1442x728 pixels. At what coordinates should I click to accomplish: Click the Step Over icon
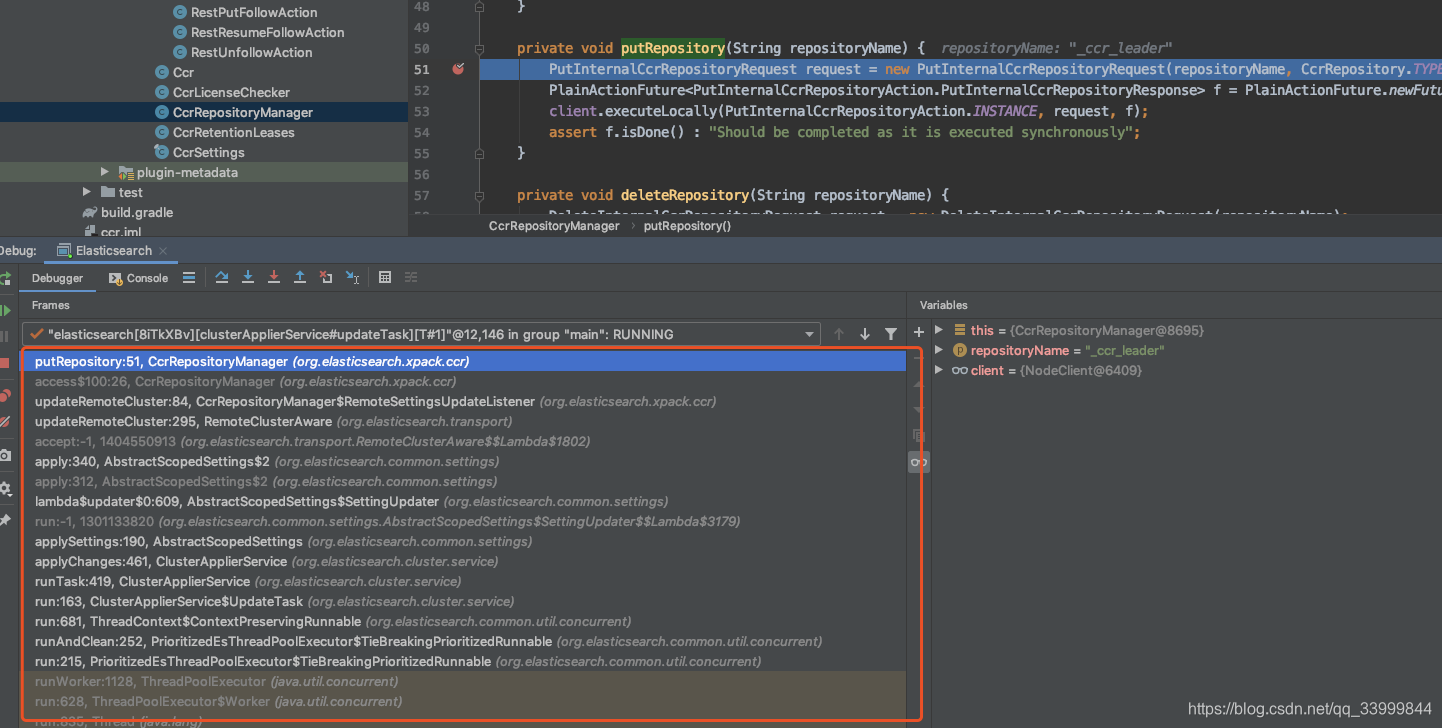click(x=222, y=277)
